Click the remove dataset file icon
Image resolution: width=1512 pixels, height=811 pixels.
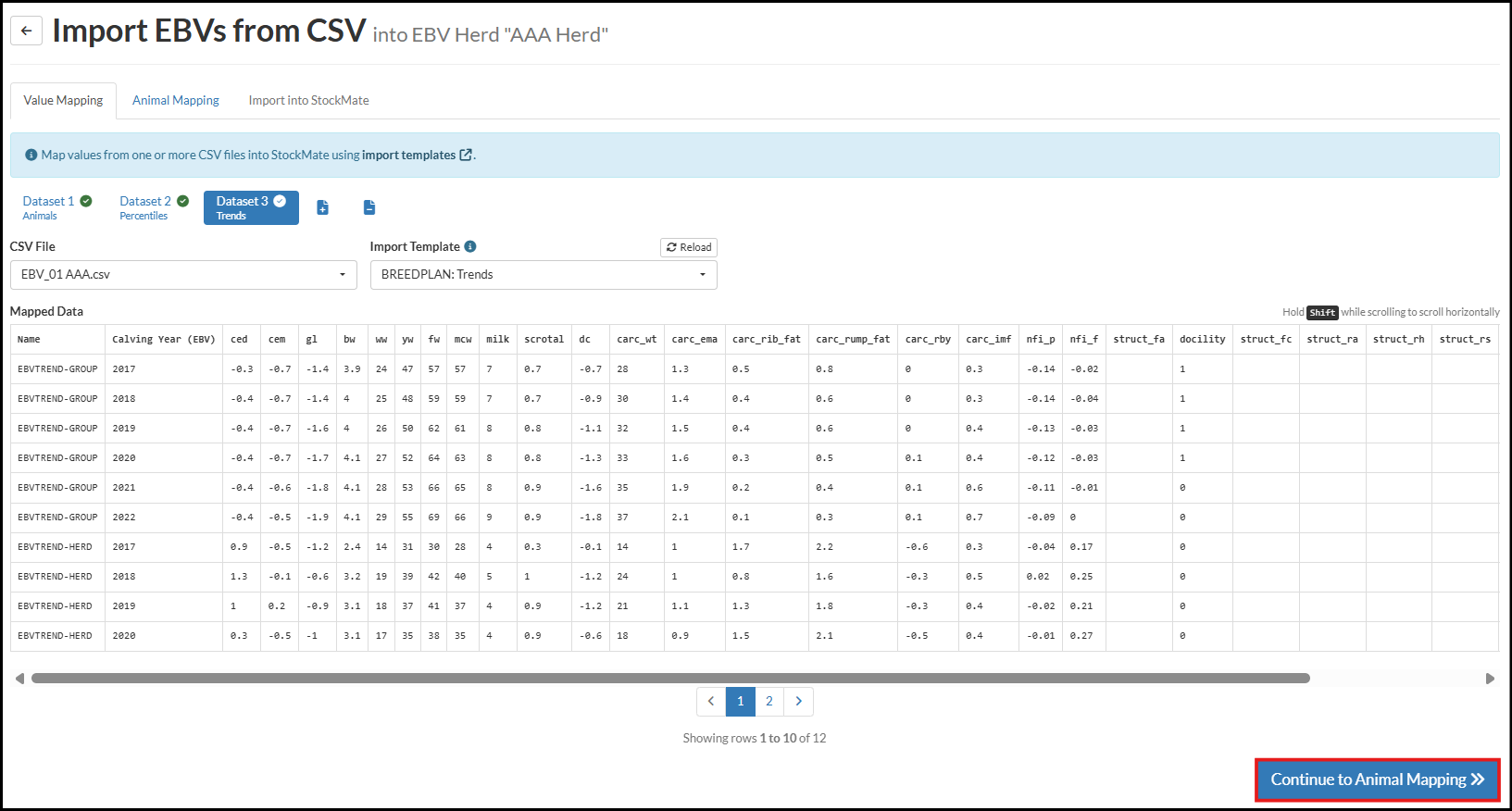[369, 207]
